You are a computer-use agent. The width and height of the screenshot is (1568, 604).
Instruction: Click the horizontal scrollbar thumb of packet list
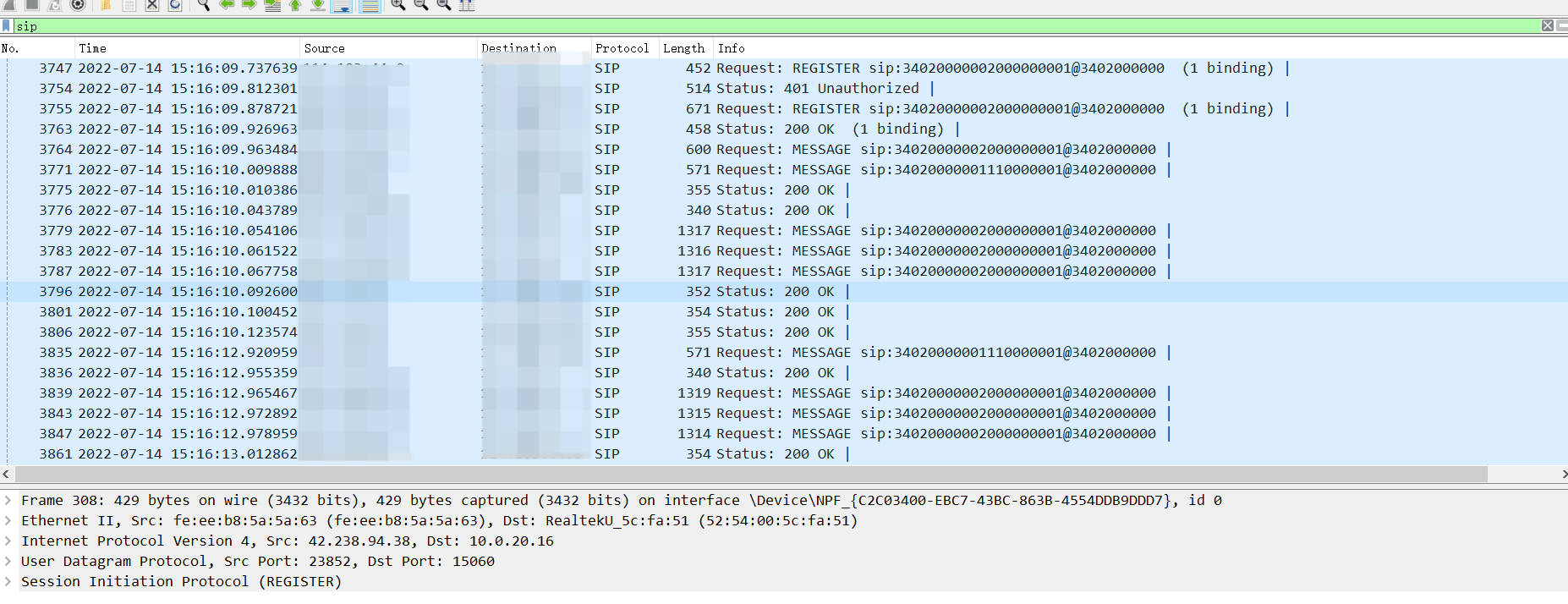(x=750, y=474)
